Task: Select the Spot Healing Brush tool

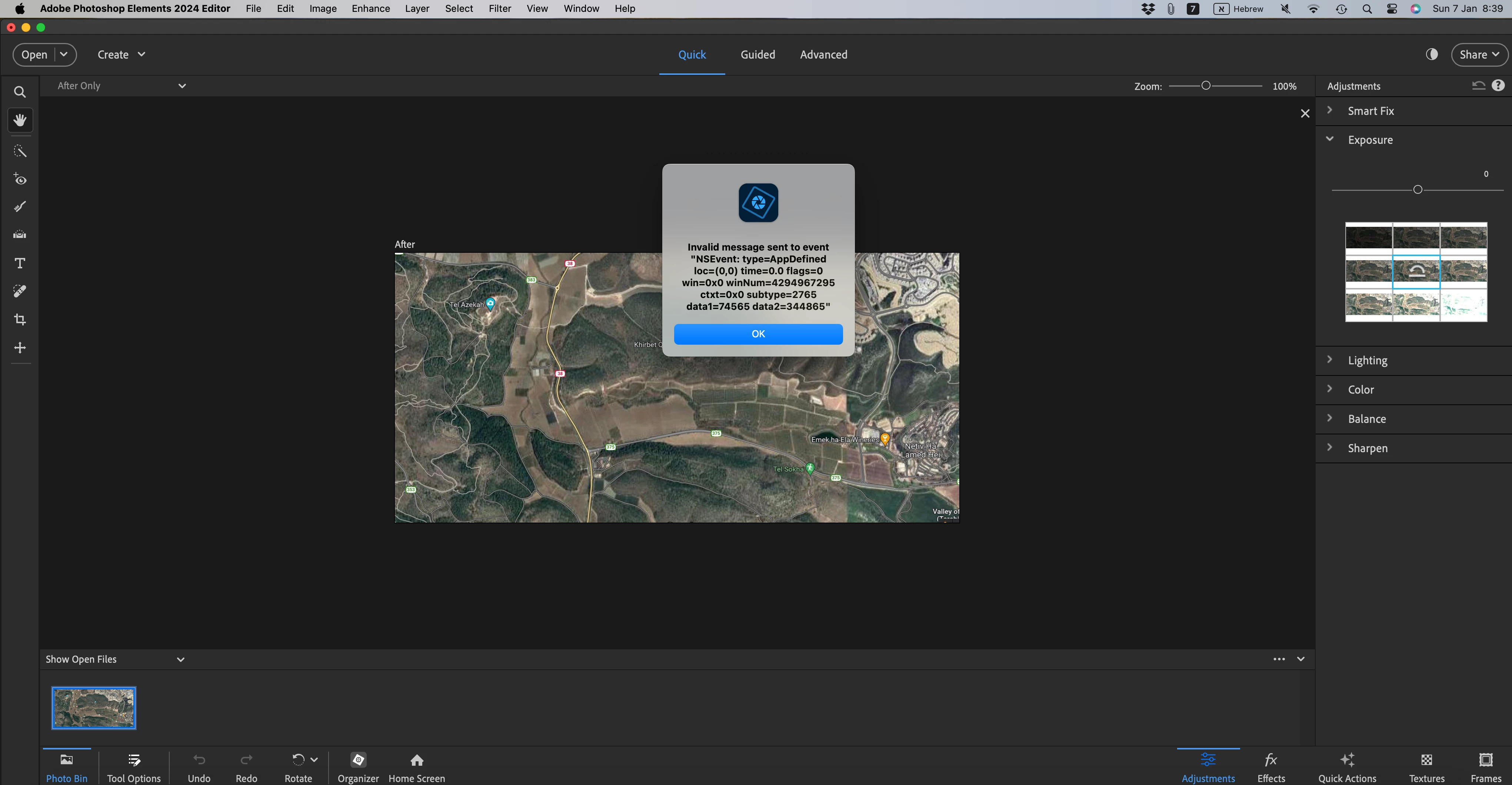Action: [x=20, y=291]
